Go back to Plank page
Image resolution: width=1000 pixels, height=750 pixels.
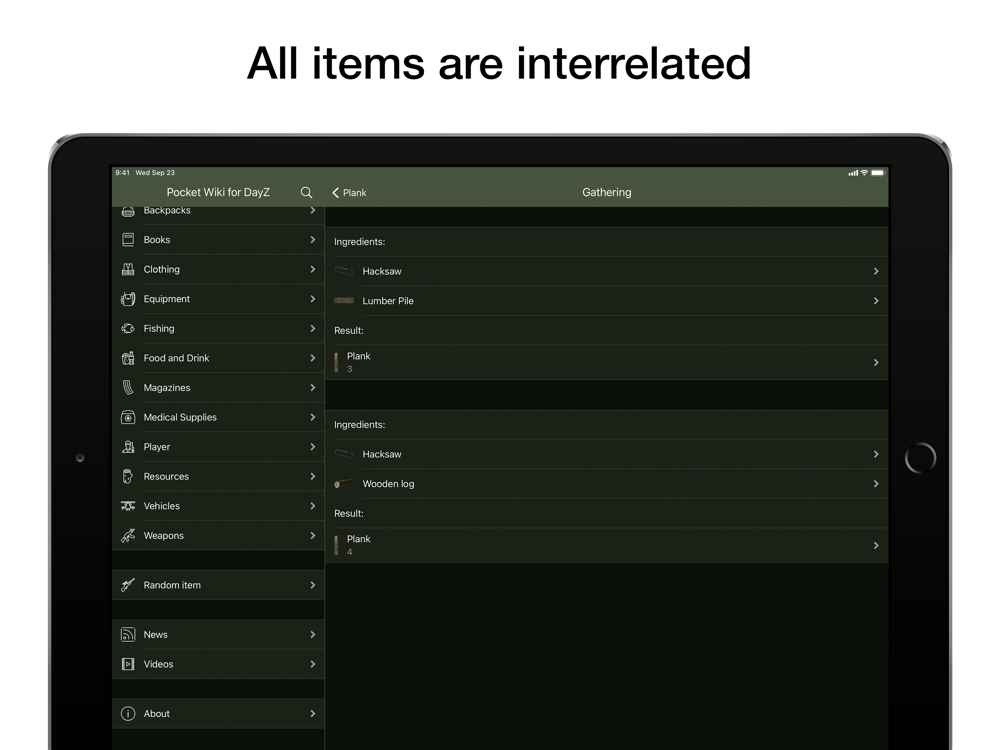click(349, 192)
